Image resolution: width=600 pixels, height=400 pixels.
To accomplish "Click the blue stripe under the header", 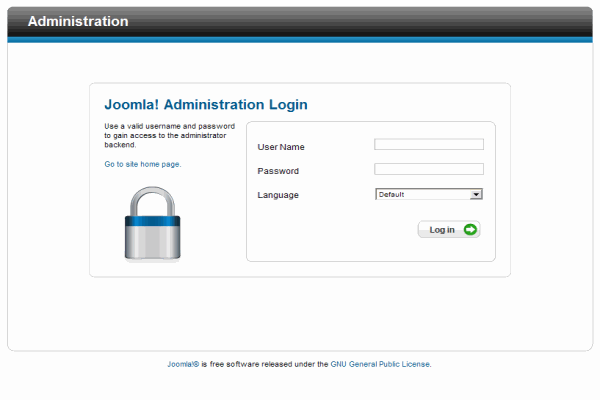I will pyautogui.click(x=300, y=40).
